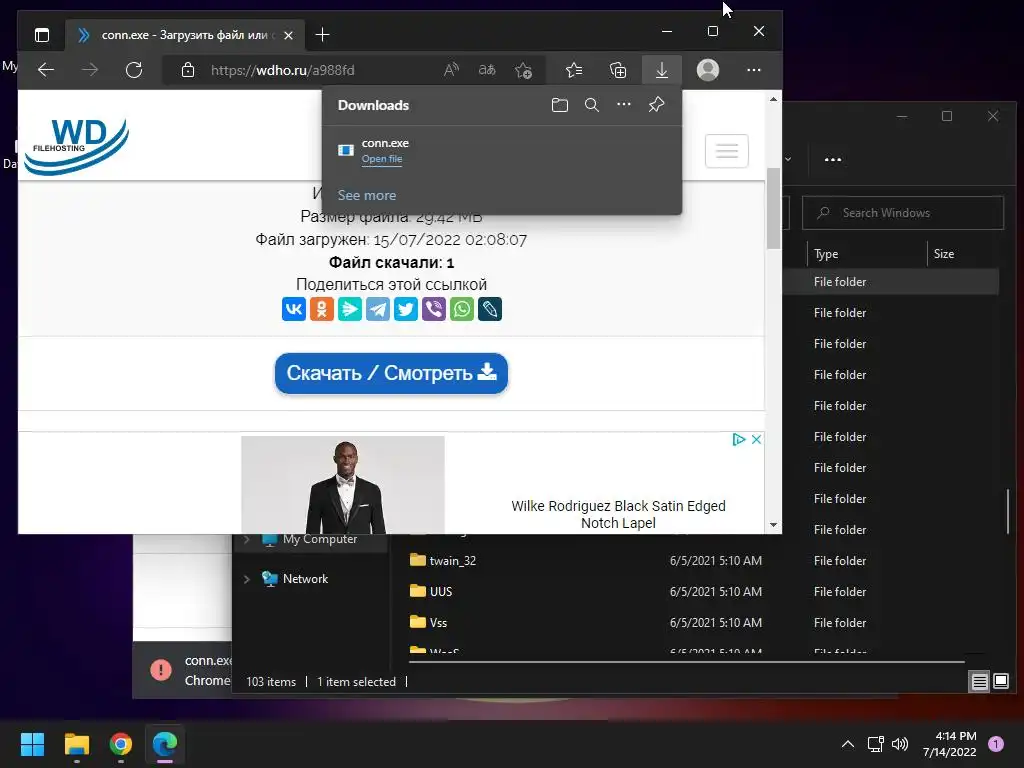Click the Open file link for conn.exe
This screenshot has height=768, width=1024.
382,159
